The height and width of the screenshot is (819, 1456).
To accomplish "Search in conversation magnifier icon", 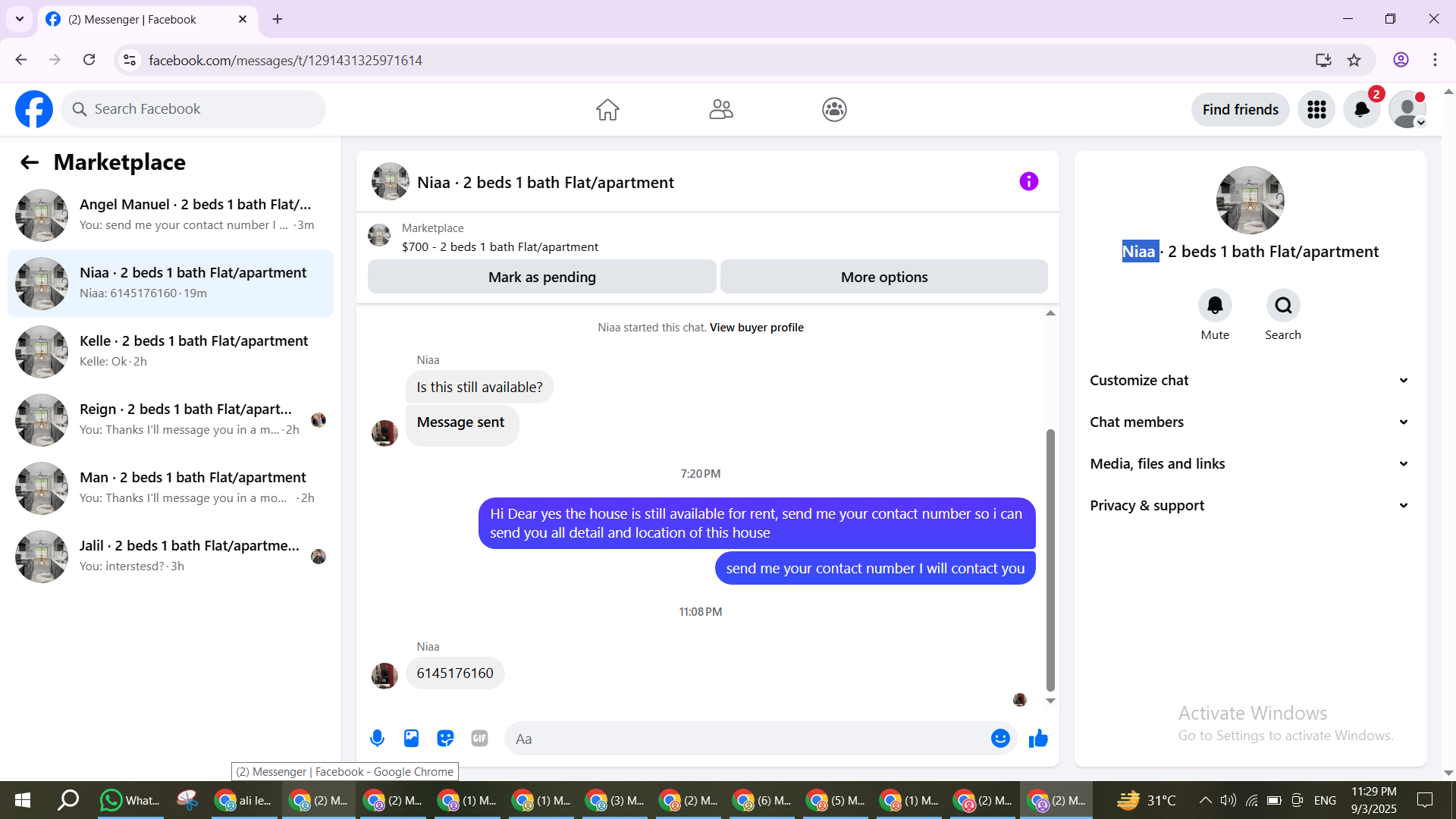I will [x=1283, y=306].
